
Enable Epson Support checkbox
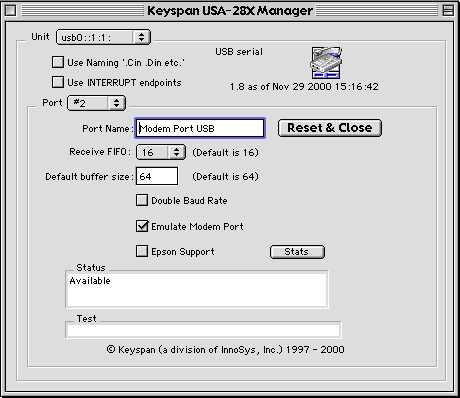point(142,251)
